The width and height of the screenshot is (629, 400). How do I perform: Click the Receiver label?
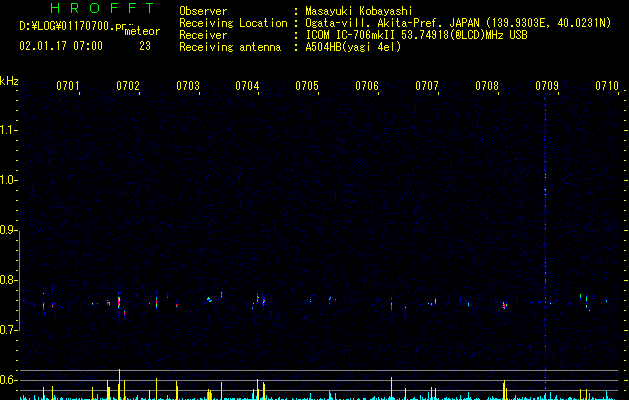coord(203,35)
